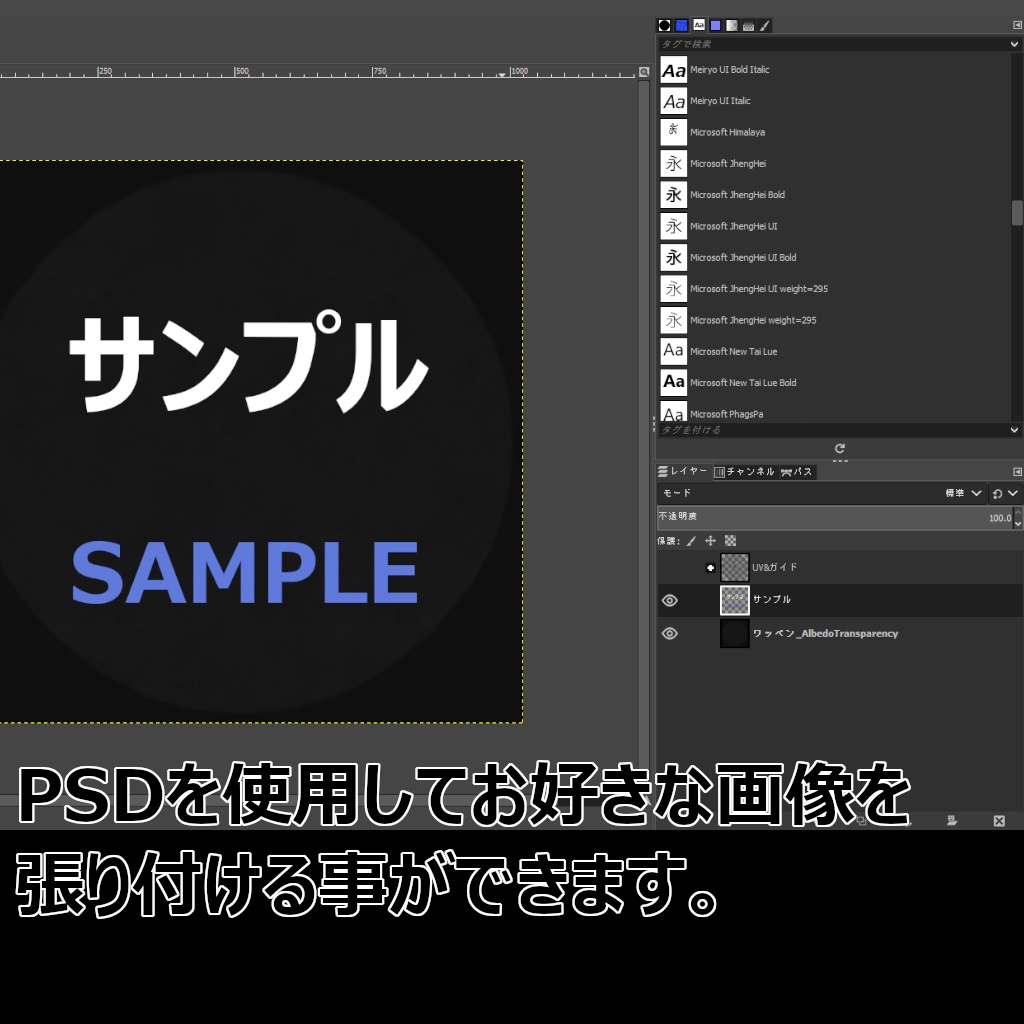The image size is (1024, 1024).
Task: Open the Gradients dialog tab
Action: click(714, 25)
